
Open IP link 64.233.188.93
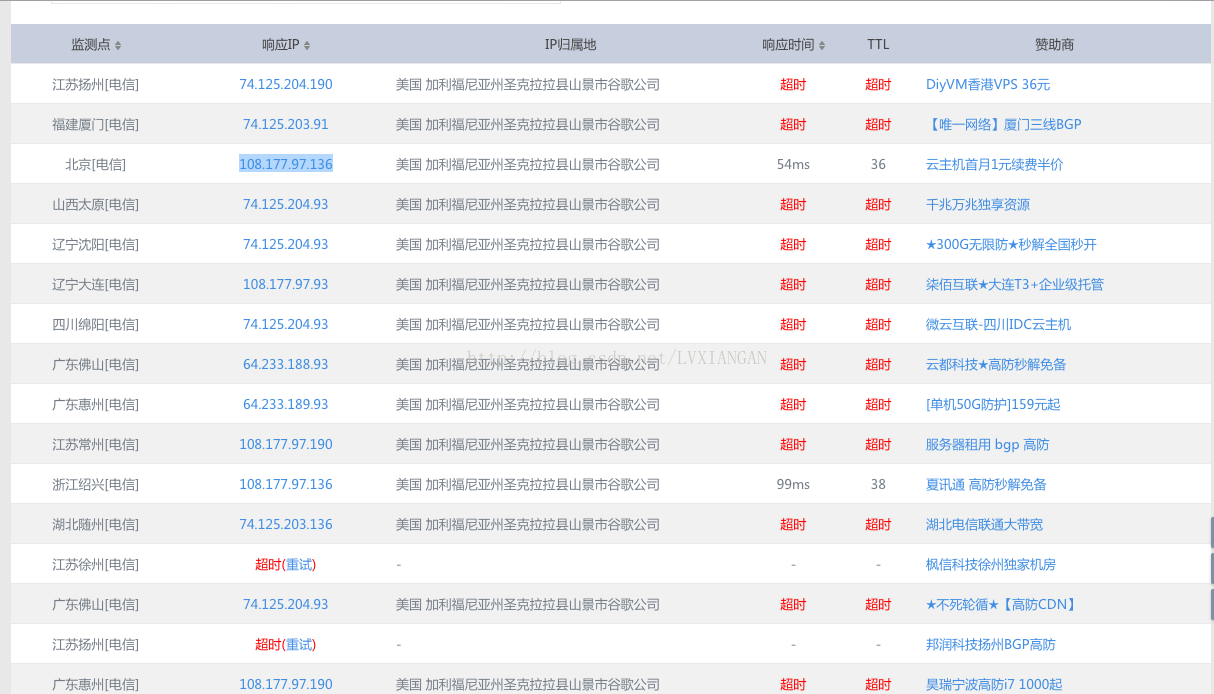click(286, 364)
